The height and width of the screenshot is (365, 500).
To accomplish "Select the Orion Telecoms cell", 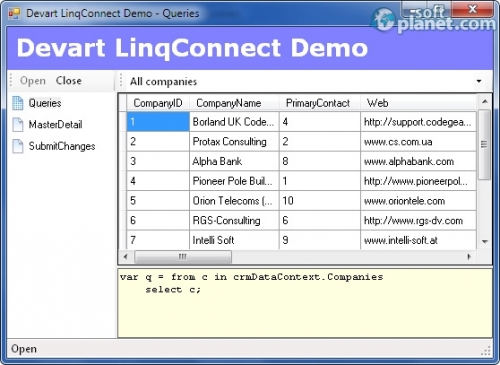I will point(234,201).
